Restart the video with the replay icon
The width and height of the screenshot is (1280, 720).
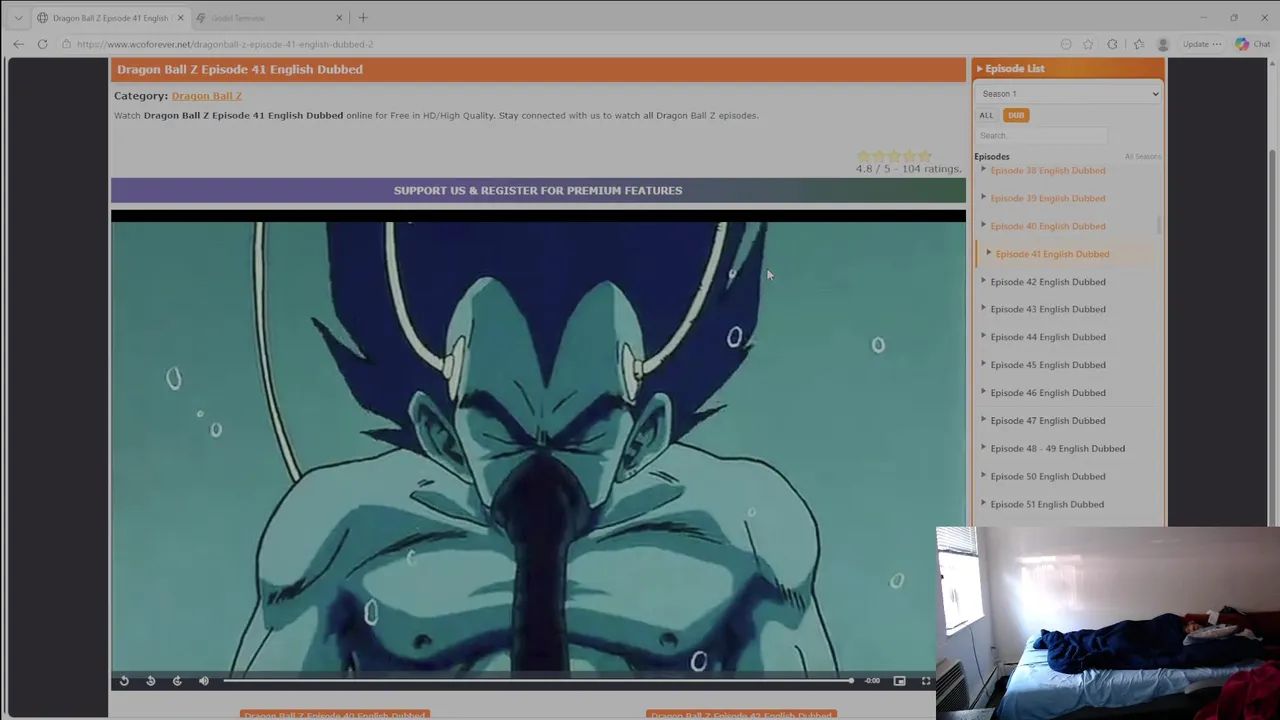[124, 681]
